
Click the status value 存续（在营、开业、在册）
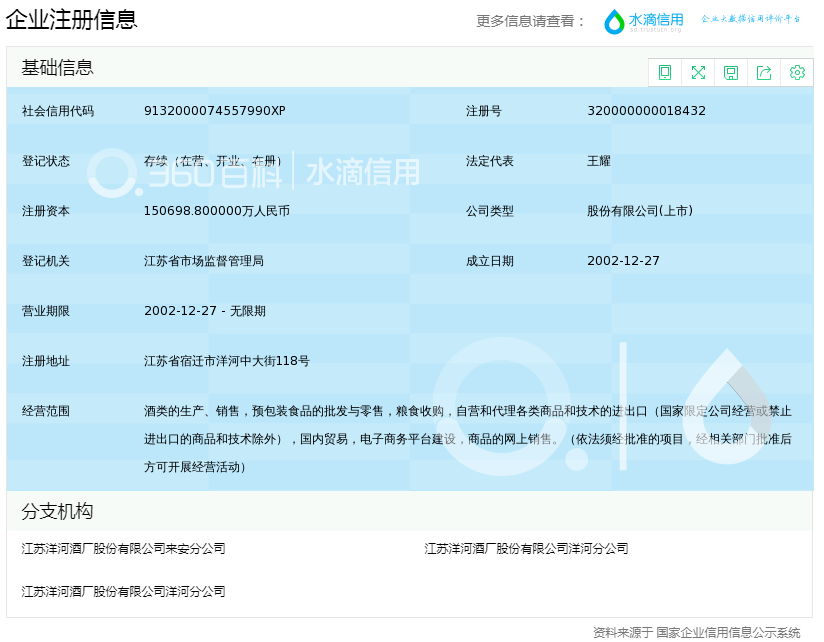click(x=215, y=161)
